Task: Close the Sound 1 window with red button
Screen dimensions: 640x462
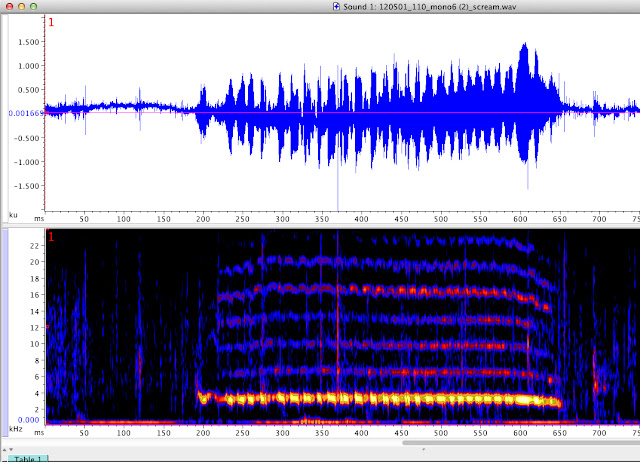Action: coord(10,7)
